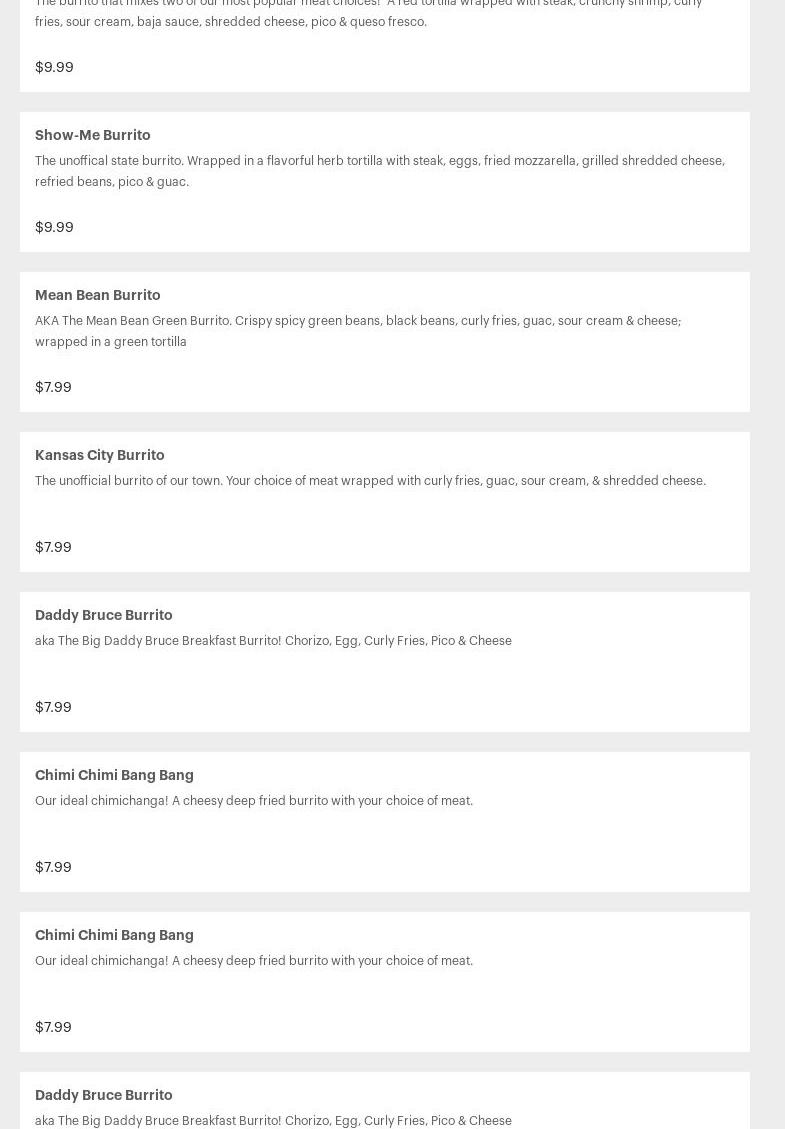785x1129 pixels.
Task: Click the first chimichanga description text
Action: pos(254,801)
